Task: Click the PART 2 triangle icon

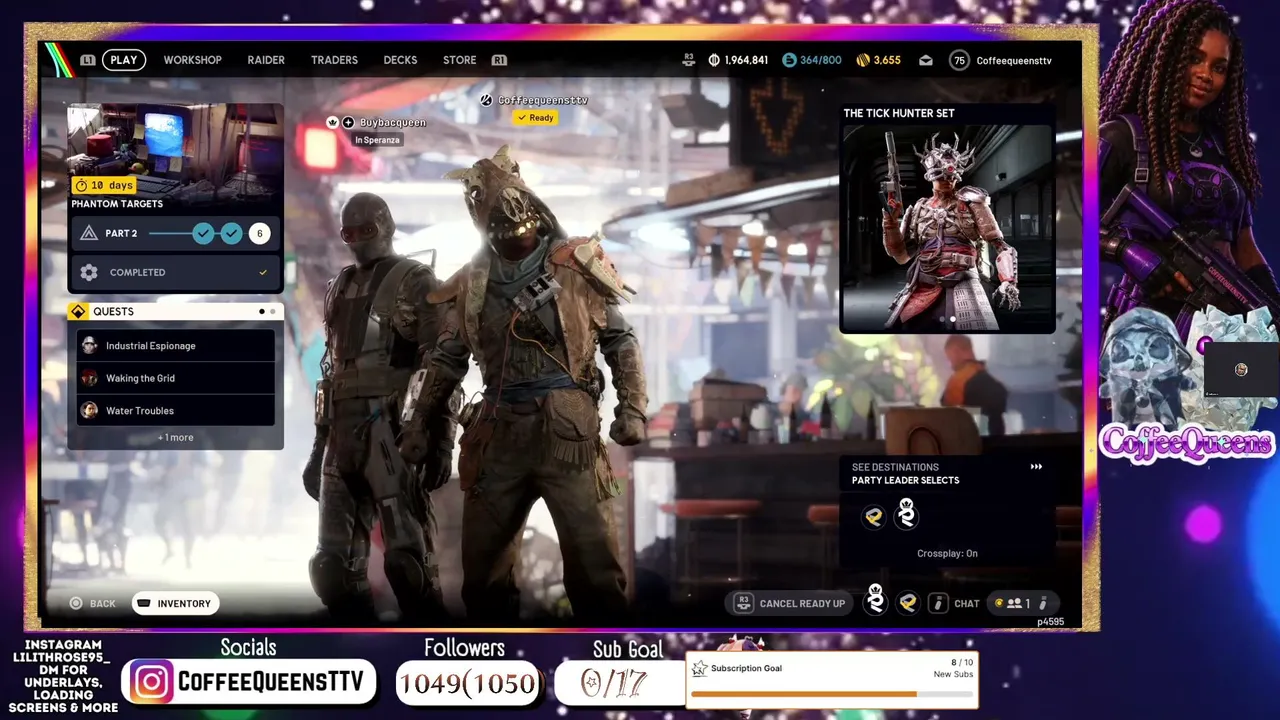Action: pos(89,233)
